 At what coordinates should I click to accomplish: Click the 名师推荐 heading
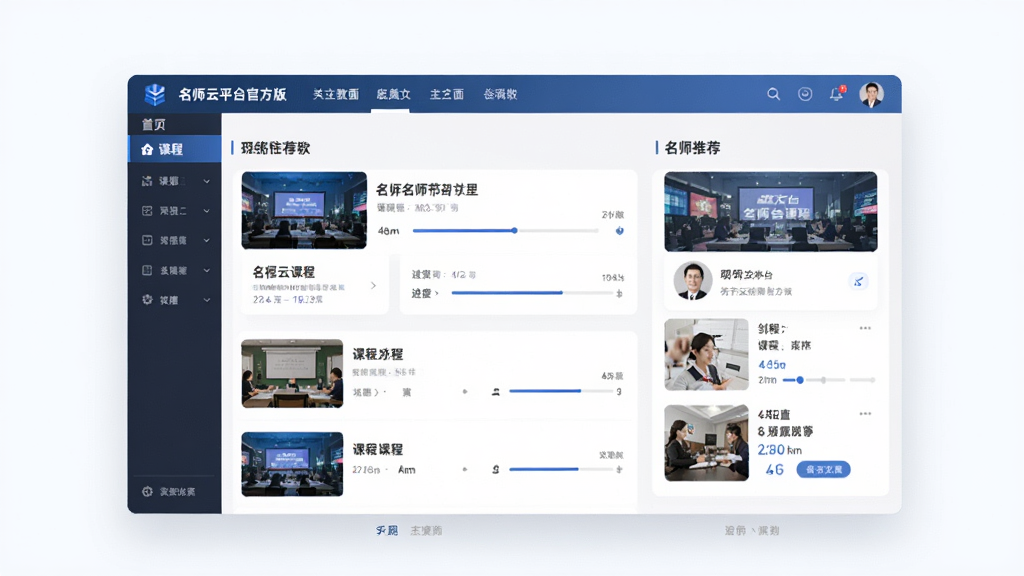(692, 148)
